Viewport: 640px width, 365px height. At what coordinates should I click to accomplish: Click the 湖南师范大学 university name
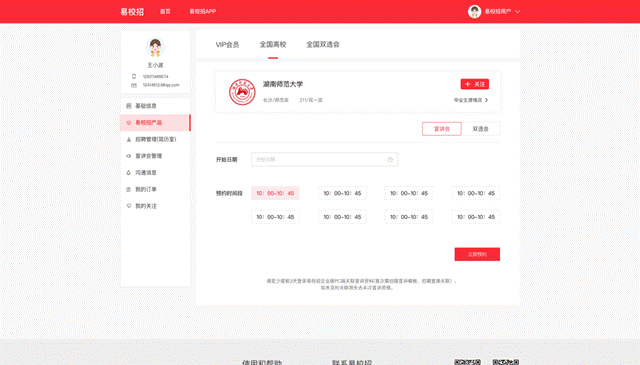tap(282, 84)
